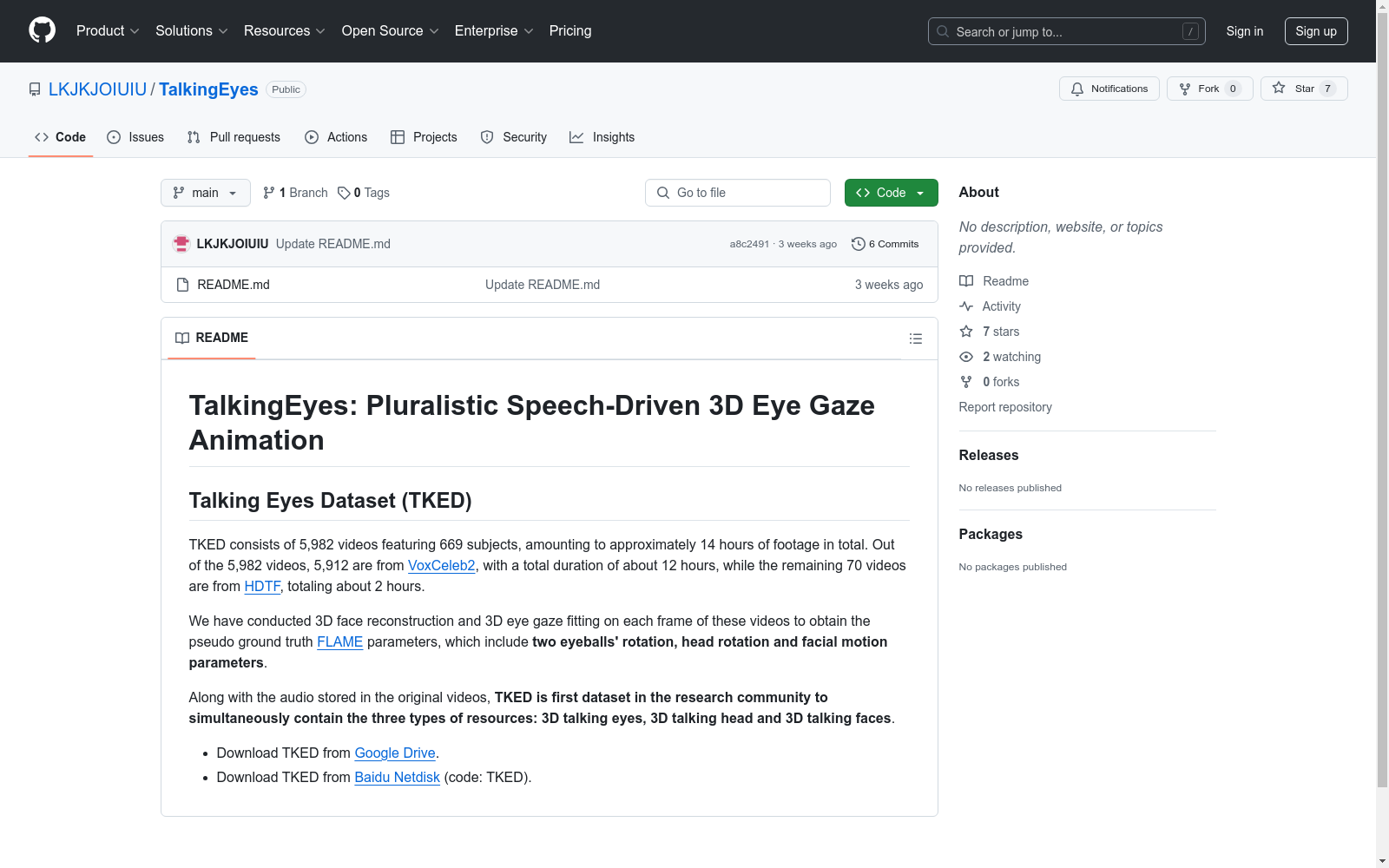View the 0 Tags list
The image size is (1389, 868).
coord(364,193)
